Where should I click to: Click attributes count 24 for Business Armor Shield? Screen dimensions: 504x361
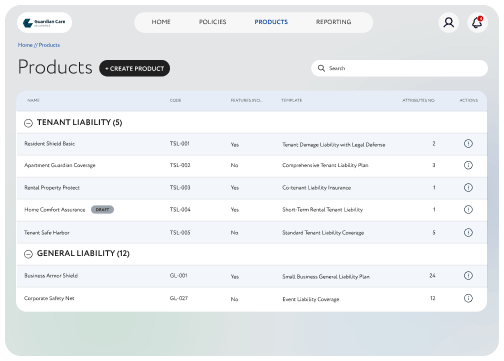click(432, 276)
